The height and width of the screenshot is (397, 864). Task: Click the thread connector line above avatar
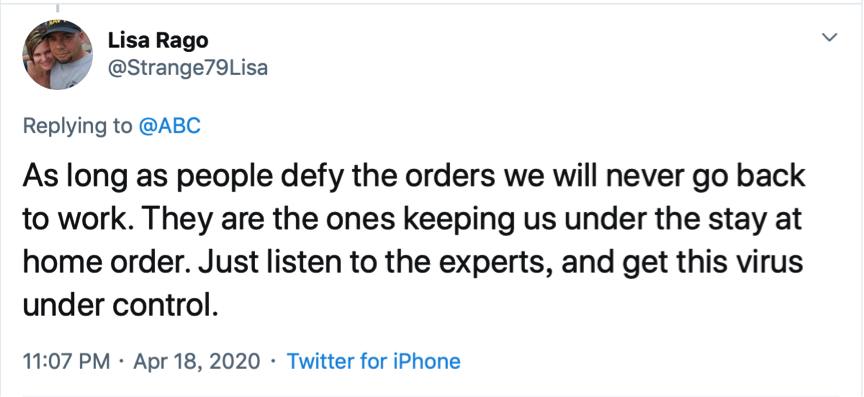coord(57,8)
